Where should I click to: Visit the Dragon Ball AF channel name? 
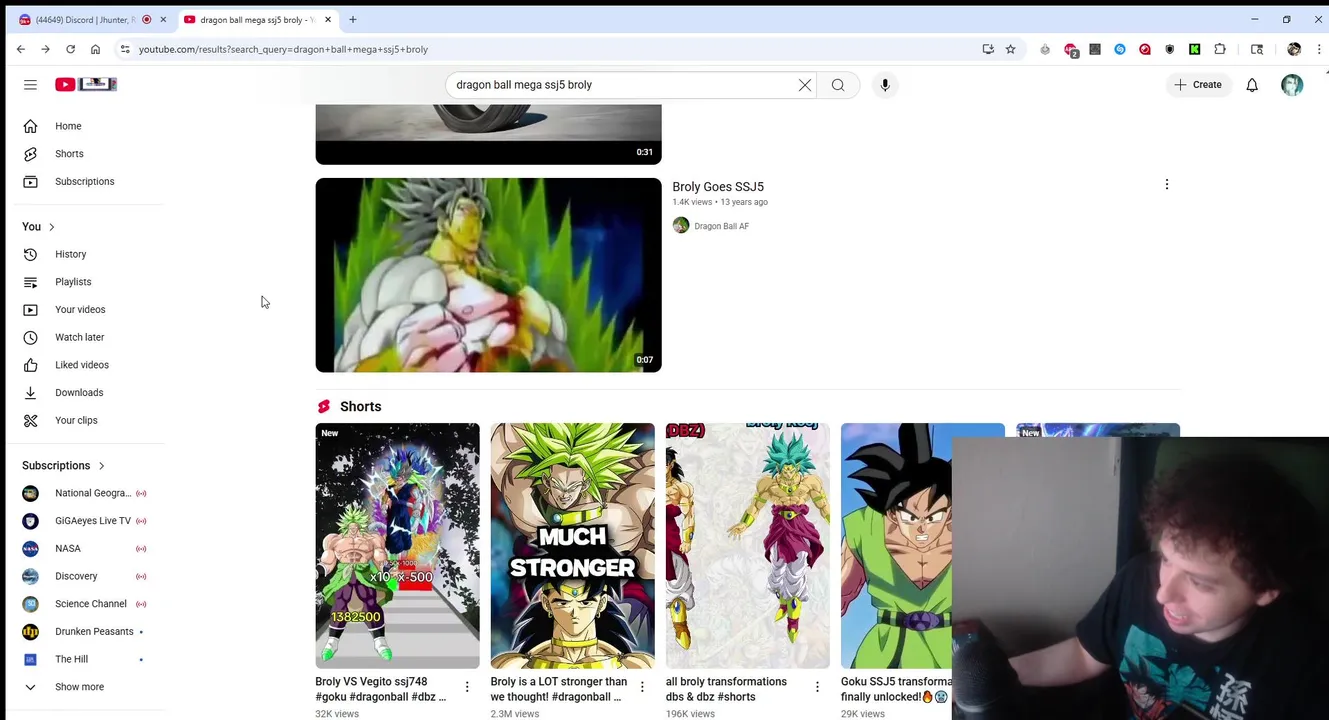tap(721, 226)
